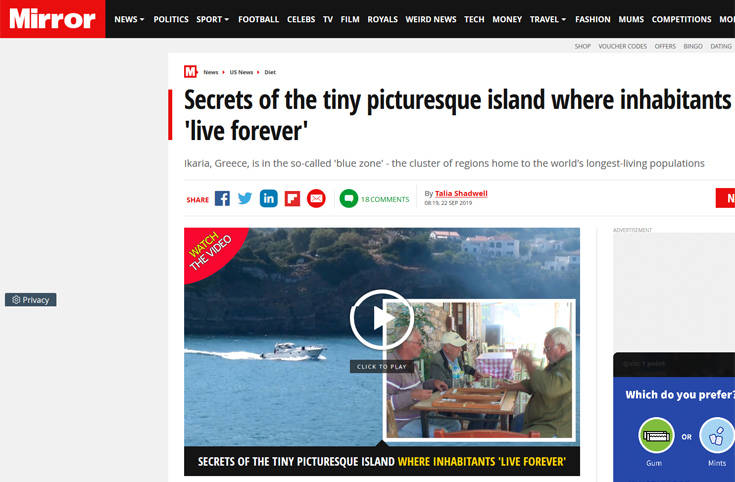Choose the Mints option in the poll
This screenshot has height=482, width=735.
(x=717, y=436)
